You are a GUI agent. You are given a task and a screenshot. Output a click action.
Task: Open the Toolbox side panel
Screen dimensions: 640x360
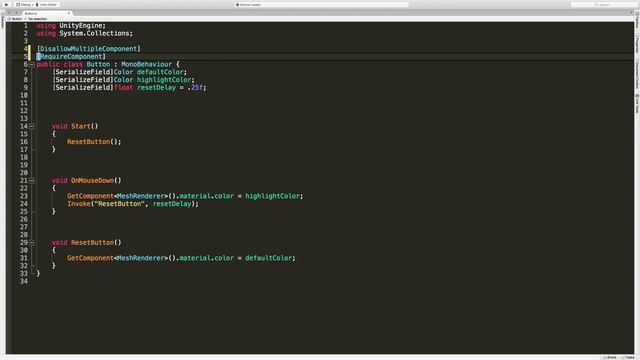(637, 21)
